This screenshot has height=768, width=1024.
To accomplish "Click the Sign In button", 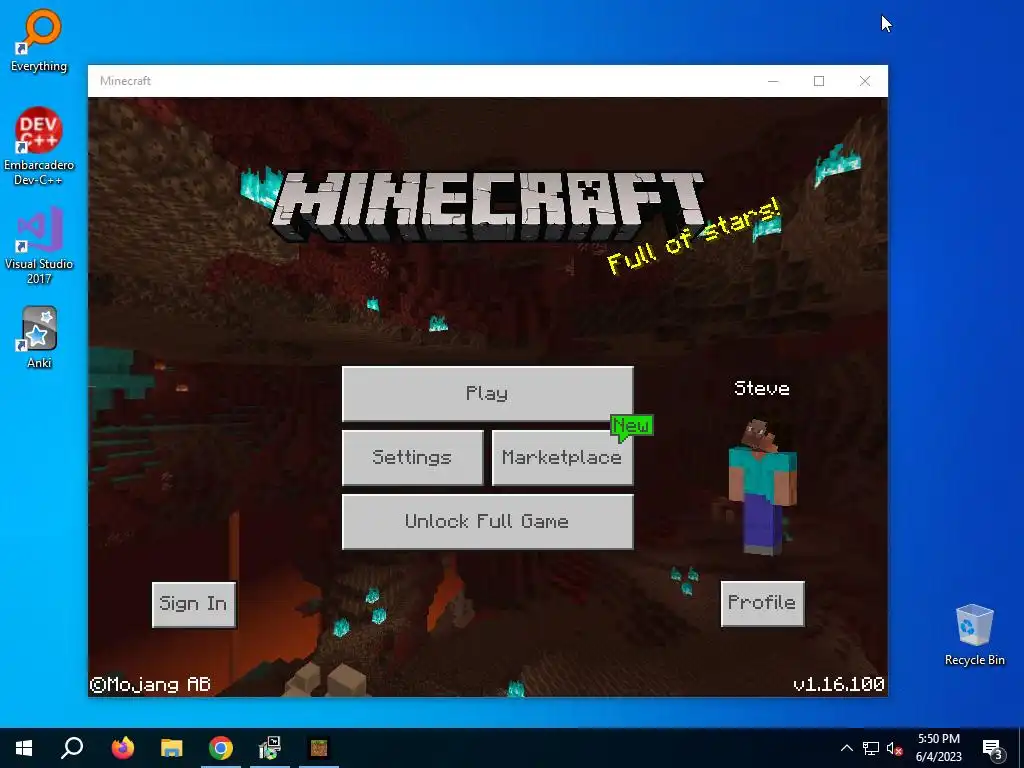I will [x=193, y=604].
